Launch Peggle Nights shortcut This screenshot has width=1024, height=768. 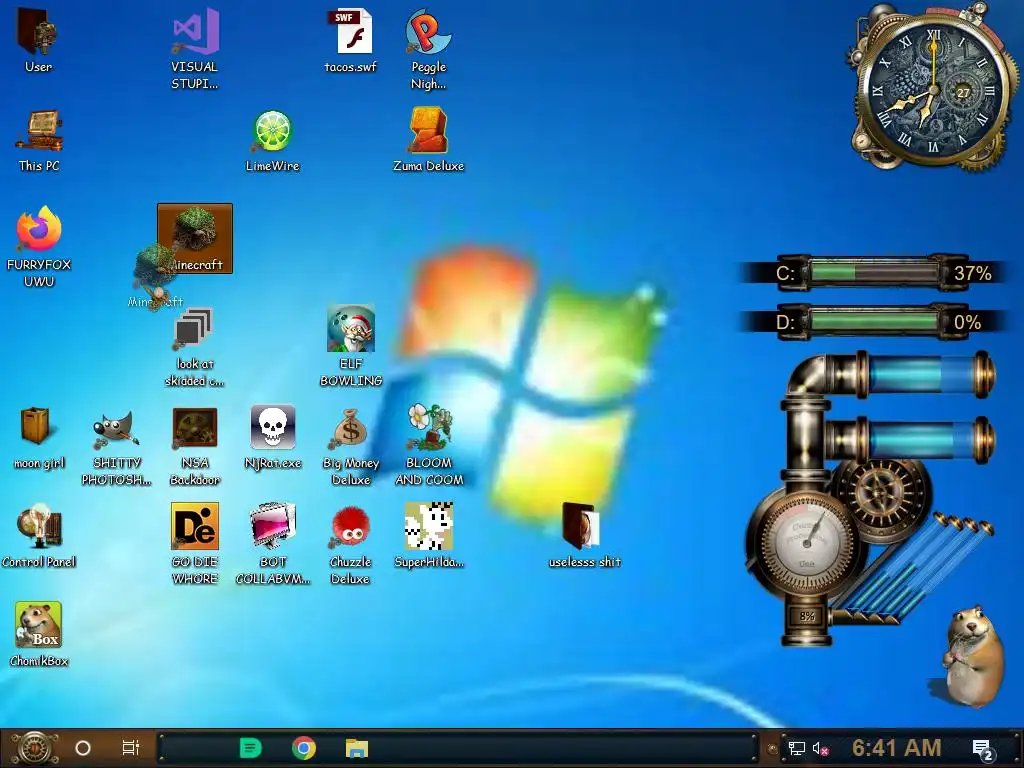point(428,49)
